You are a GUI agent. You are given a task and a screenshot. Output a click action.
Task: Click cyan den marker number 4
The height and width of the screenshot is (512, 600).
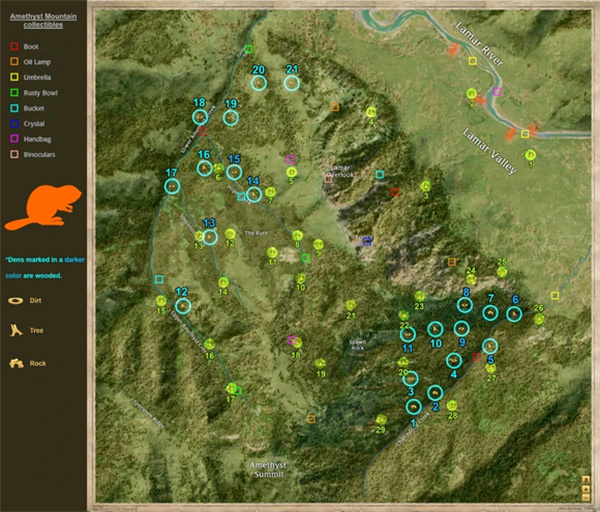tap(454, 360)
